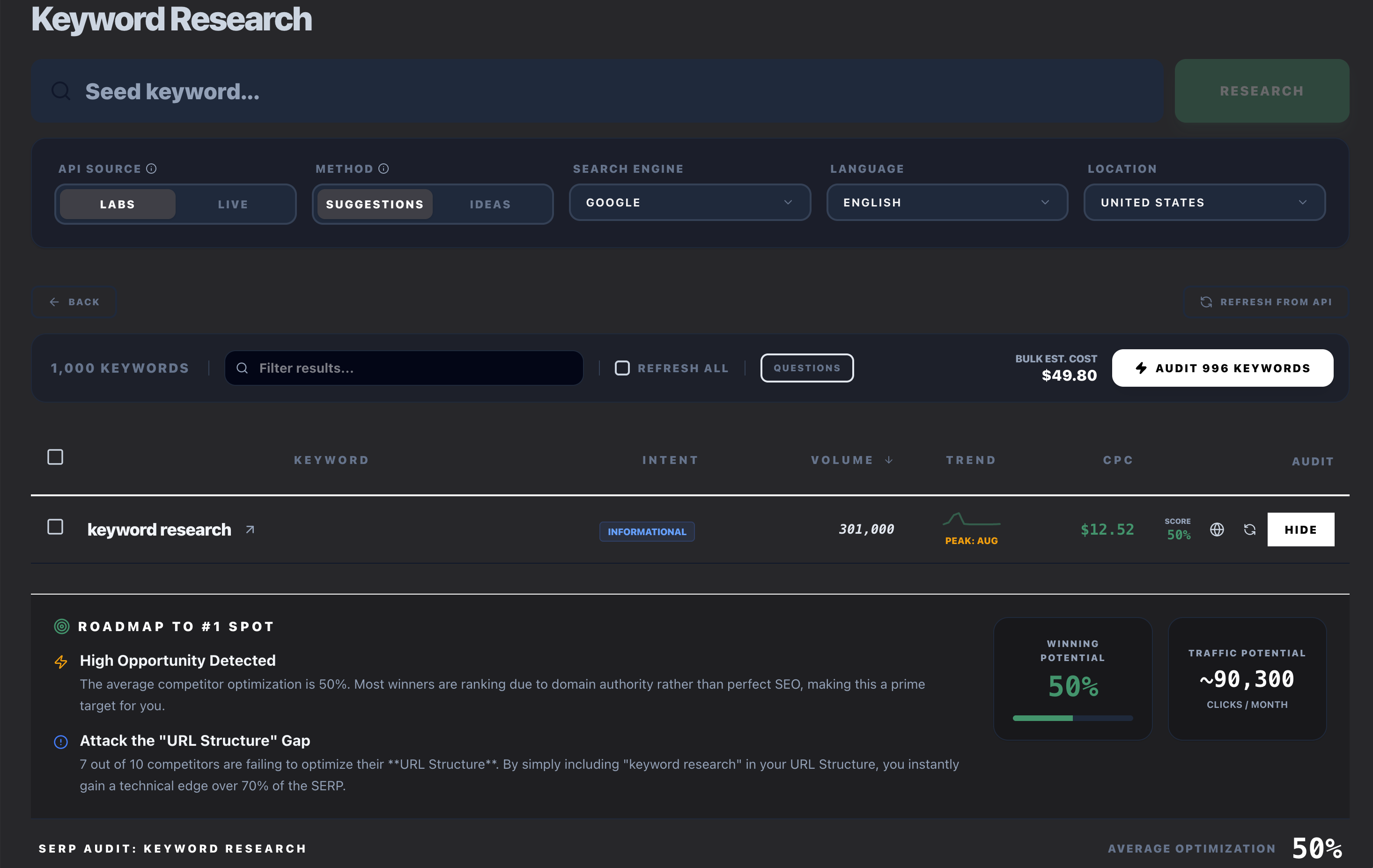Viewport: 1373px width, 868px height.
Task: Click the $49.80 bulk estimated cost
Action: click(x=1069, y=375)
